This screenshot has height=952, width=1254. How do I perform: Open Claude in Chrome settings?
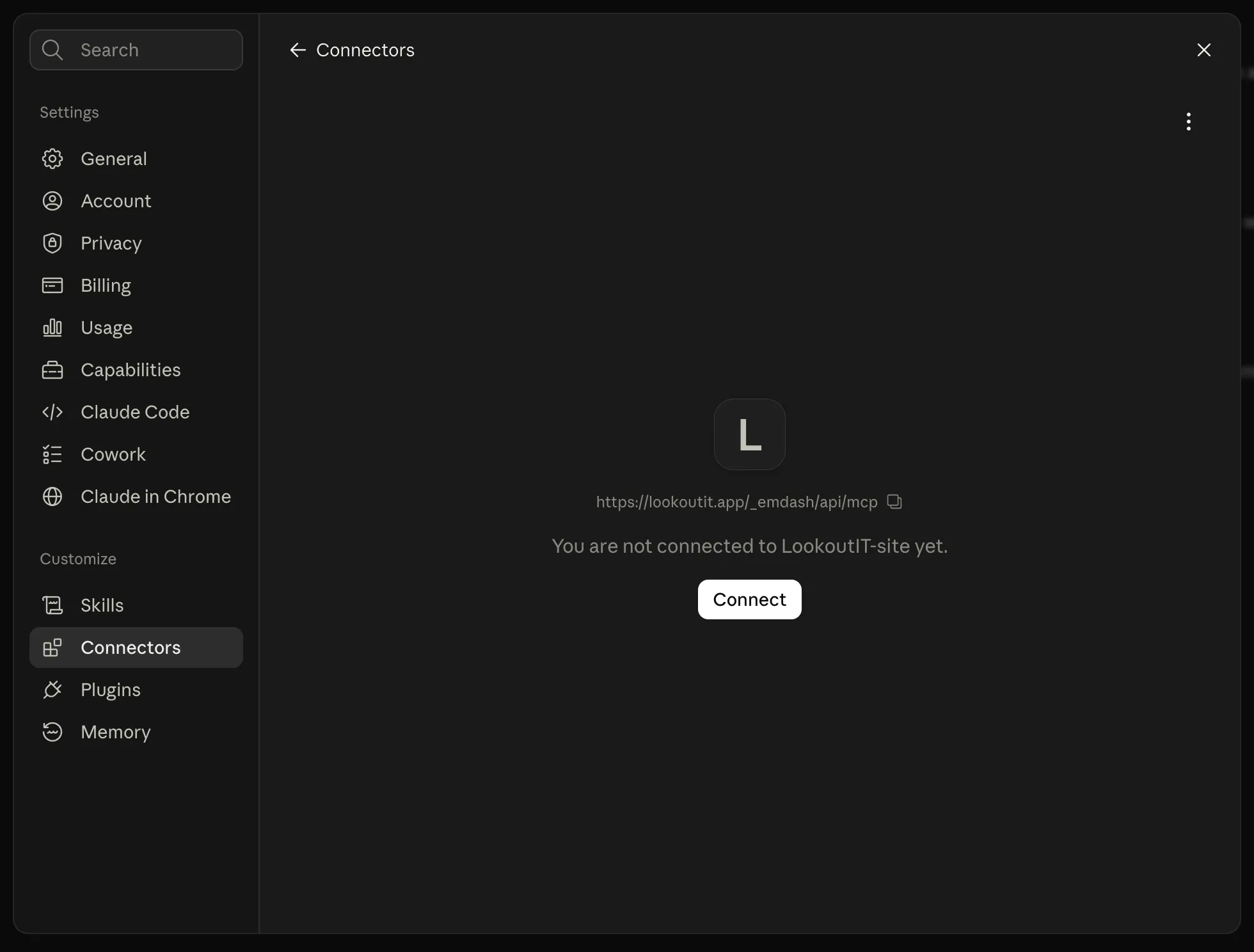136,496
